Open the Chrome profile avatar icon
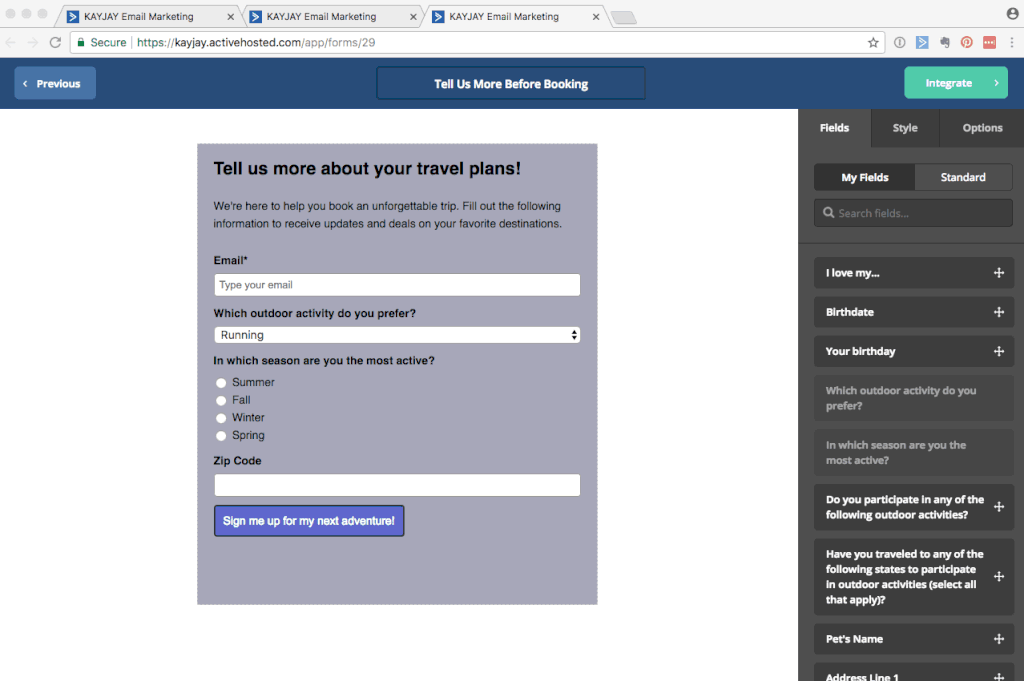 [1012, 14]
